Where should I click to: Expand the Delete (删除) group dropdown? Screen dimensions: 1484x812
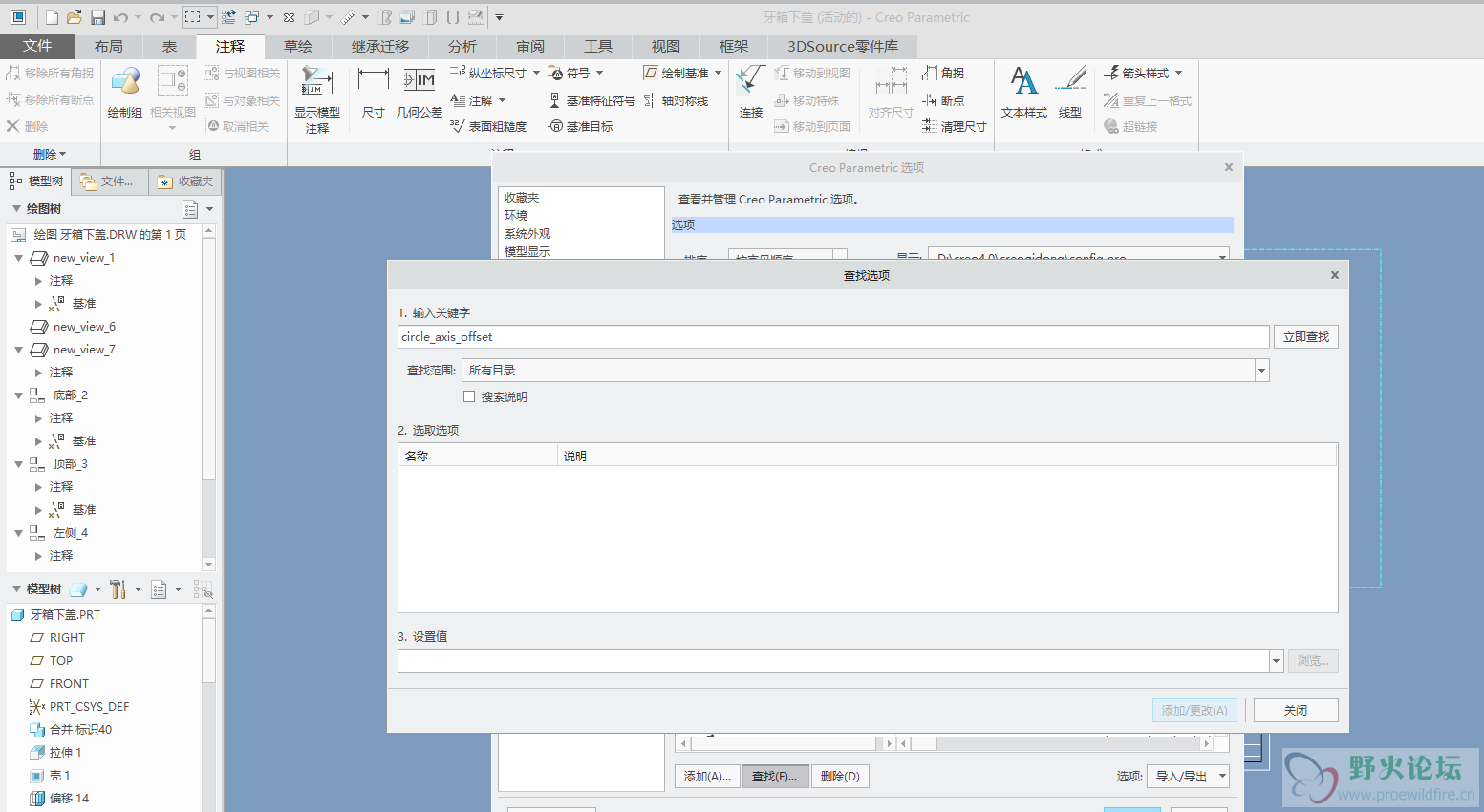pos(50,154)
